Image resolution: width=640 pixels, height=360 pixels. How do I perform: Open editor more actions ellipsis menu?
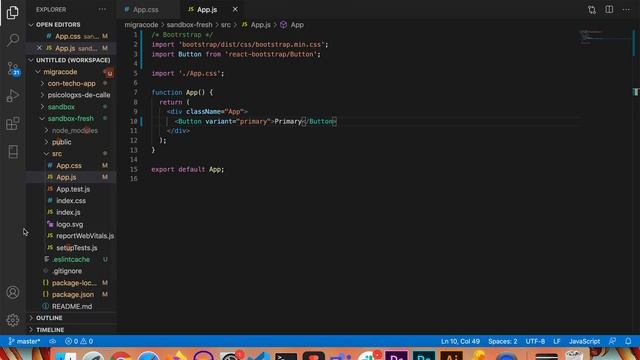[x=626, y=9]
